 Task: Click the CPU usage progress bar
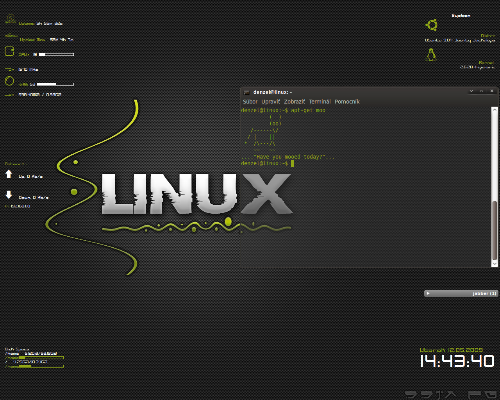(x=56, y=54)
